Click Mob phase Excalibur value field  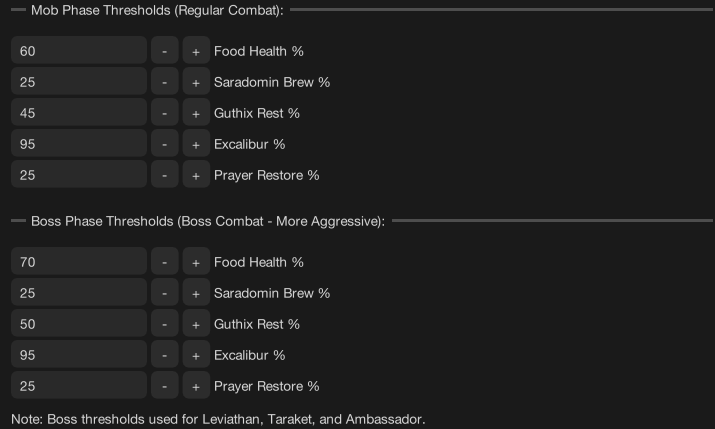pos(79,144)
